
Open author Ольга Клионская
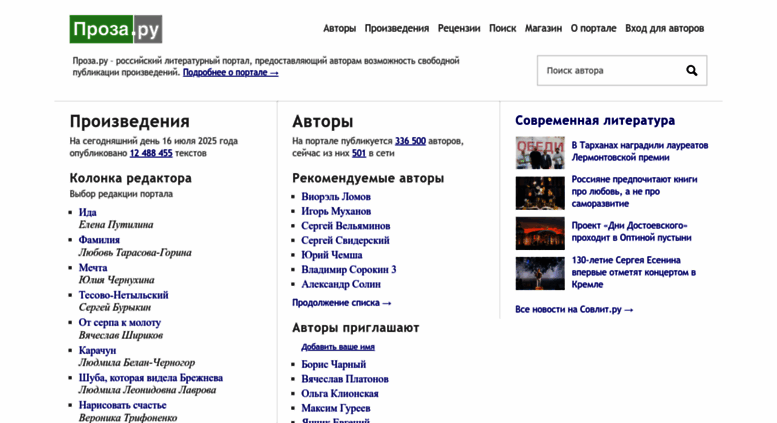click(x=339, y=394)
